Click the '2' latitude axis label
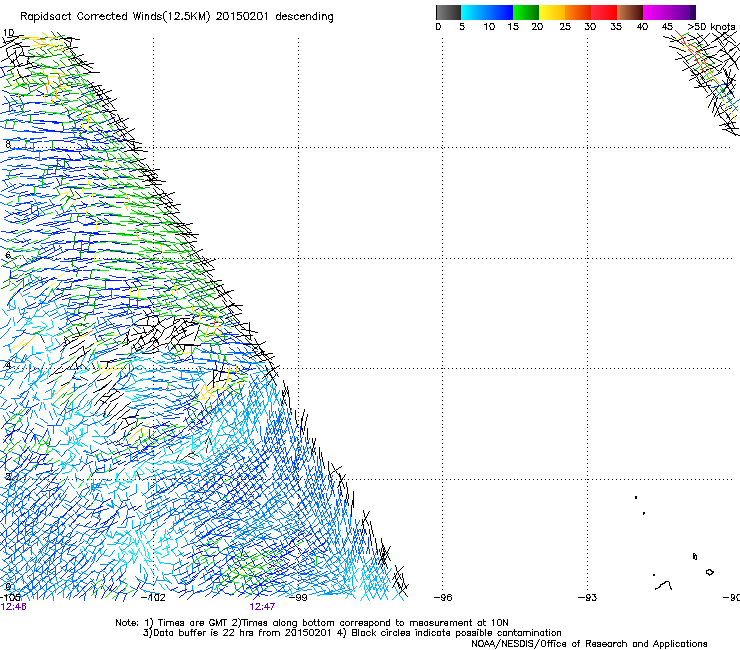740x650 pixels. tap(8, 476)
